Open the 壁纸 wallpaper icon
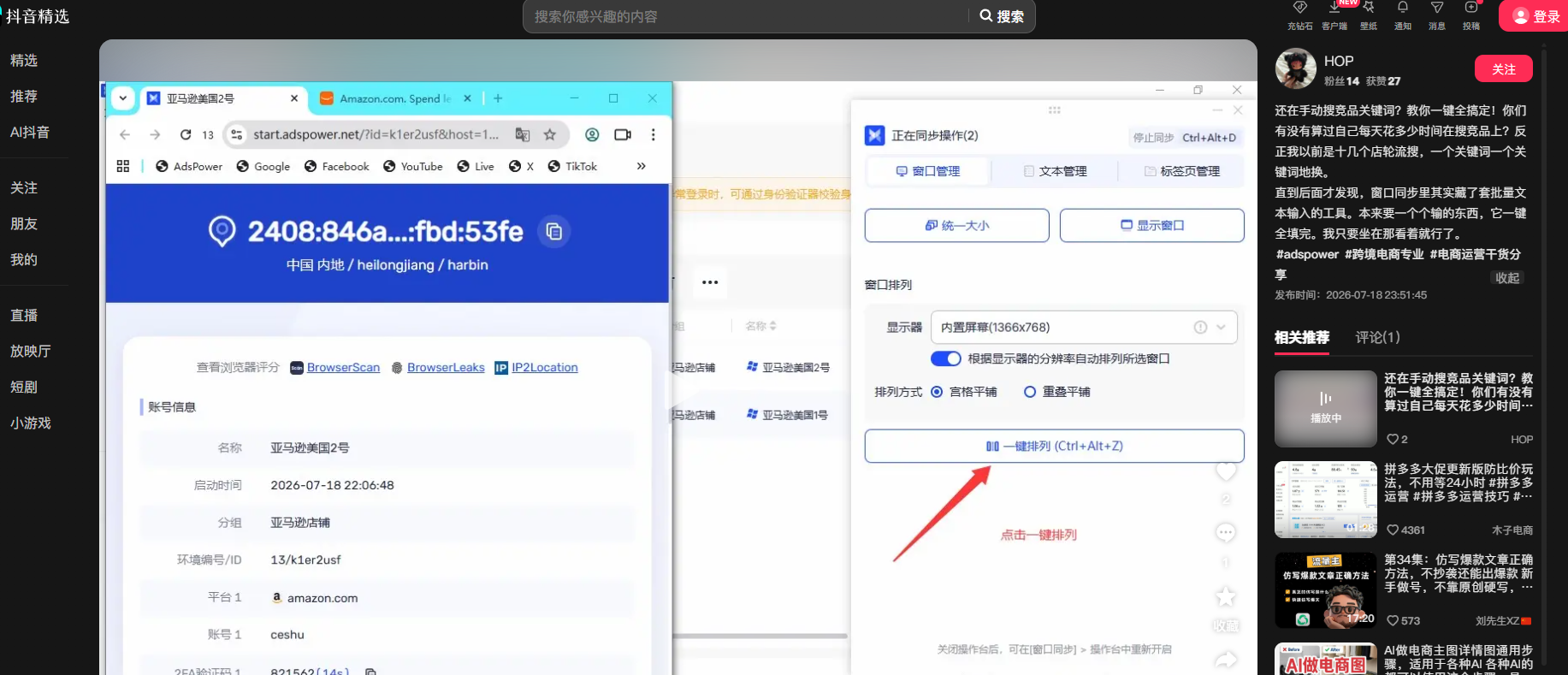1568x675 pixels. [x=1369, y=8]
